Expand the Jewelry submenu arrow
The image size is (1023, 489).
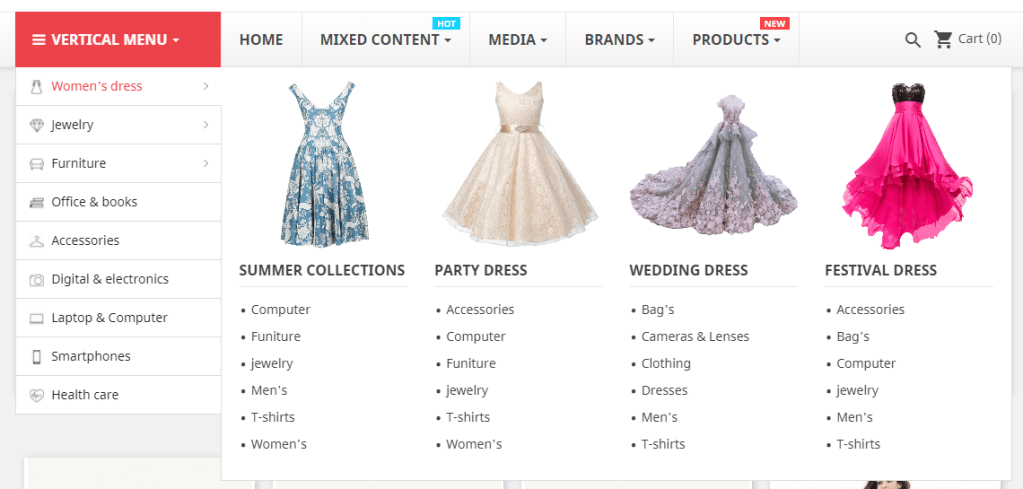206,125
